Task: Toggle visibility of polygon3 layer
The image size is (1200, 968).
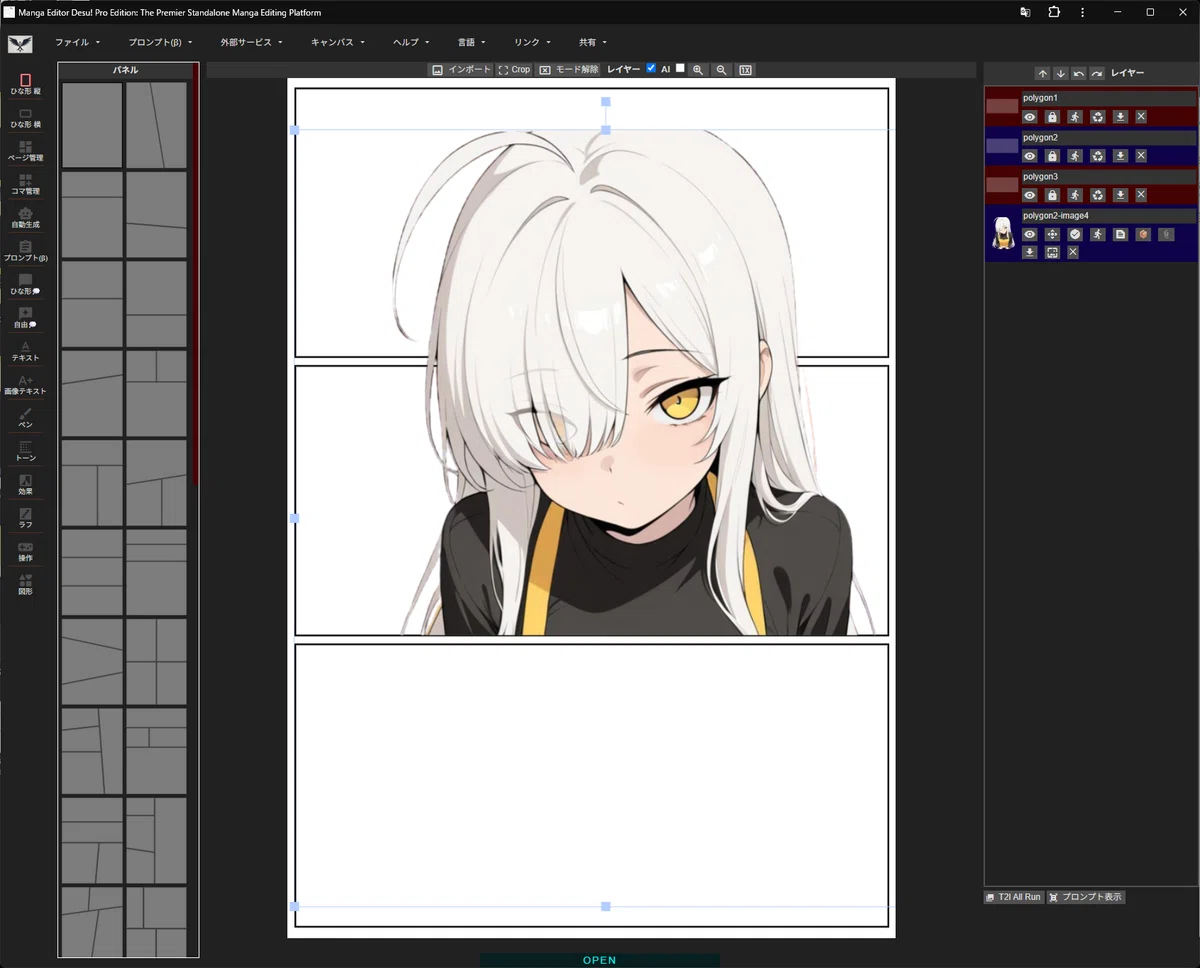Action: (1029, 195)
